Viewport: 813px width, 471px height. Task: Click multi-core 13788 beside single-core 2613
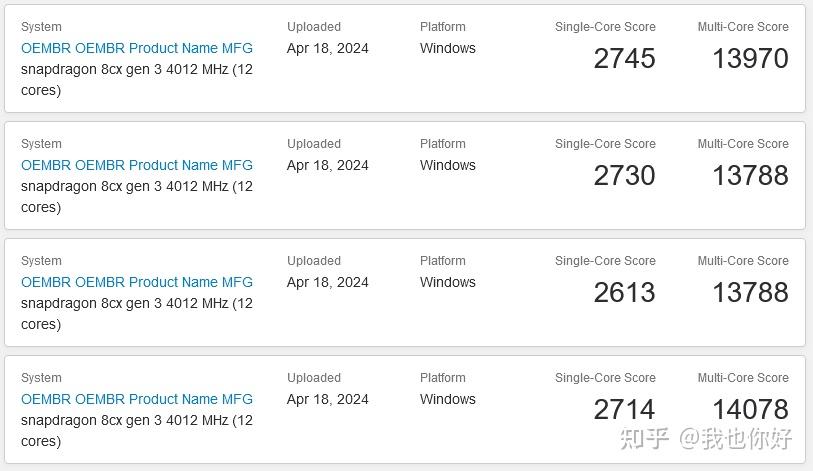click(x=750, y=293)
